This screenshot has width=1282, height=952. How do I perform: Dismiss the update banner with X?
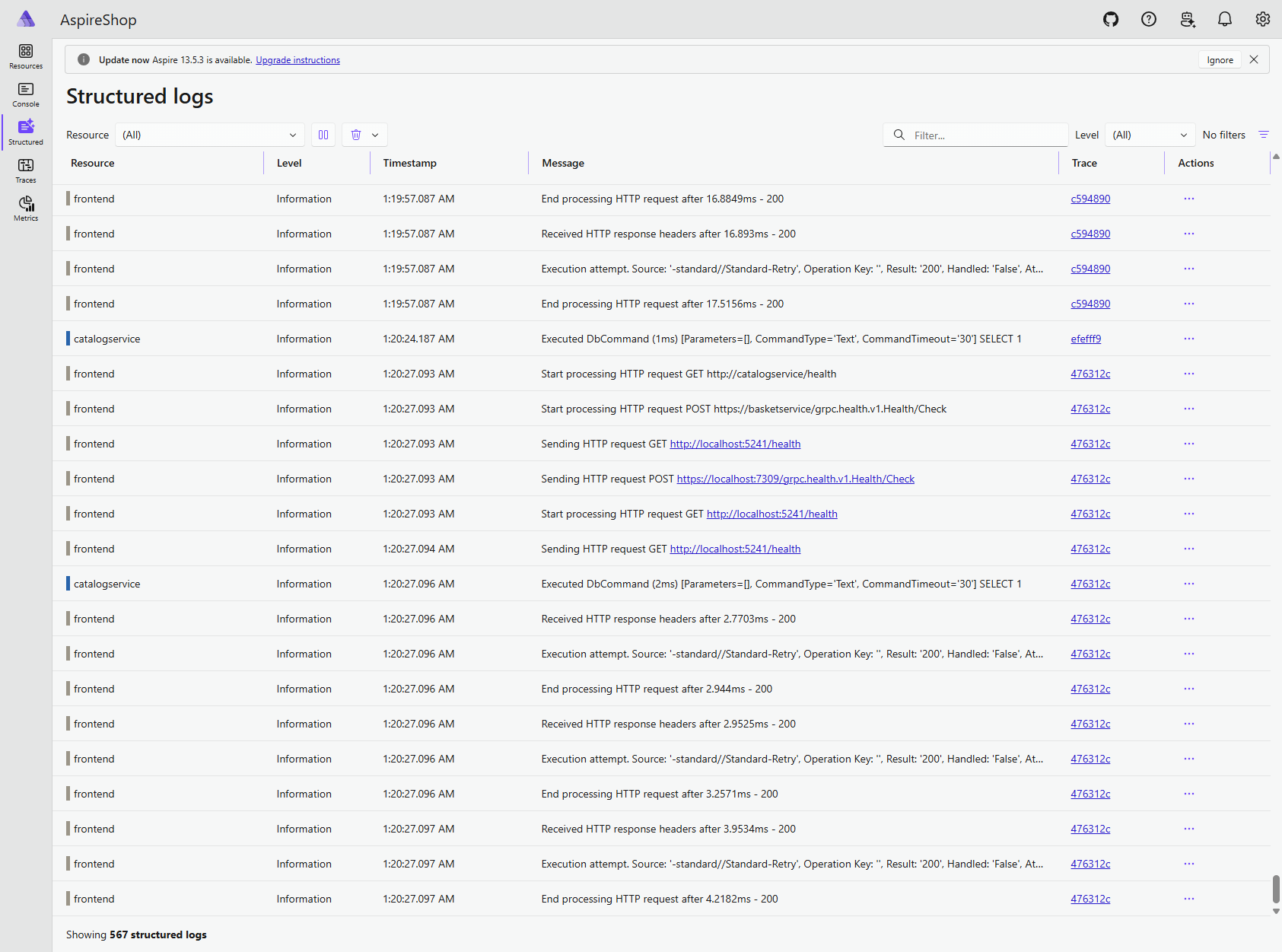(1254, 59)
